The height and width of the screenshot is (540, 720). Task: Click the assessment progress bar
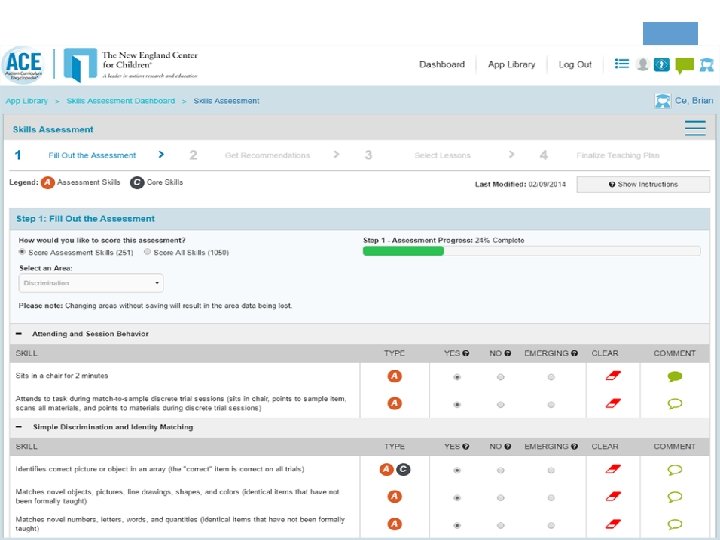532,251
